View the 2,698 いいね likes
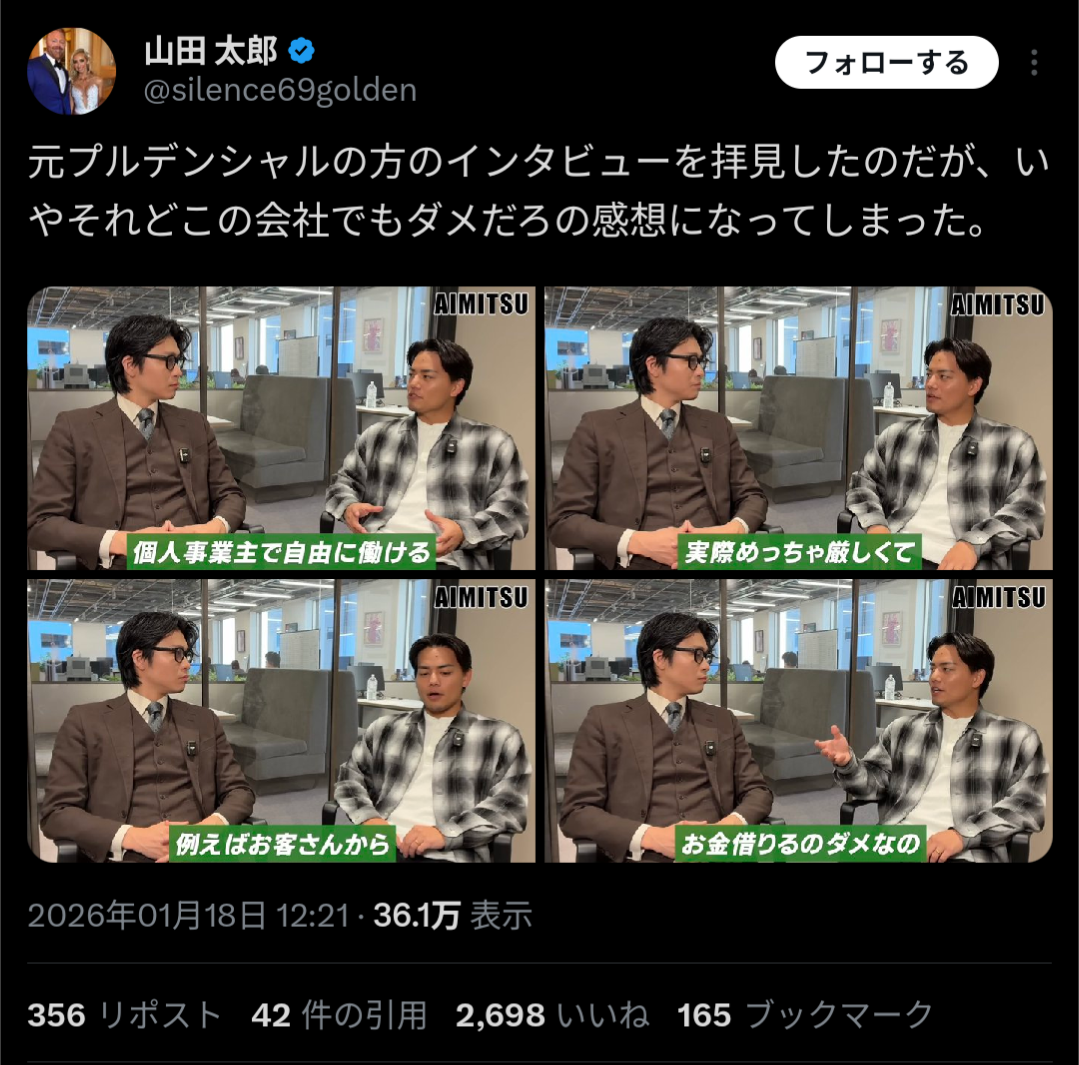1079x1065 pixels. pyautogui.click(x=553, y=1015)
